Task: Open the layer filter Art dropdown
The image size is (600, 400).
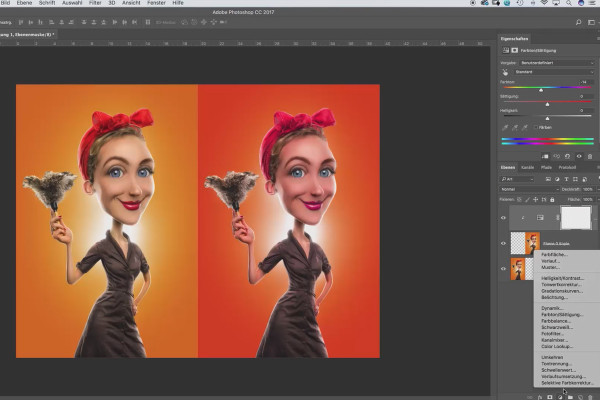Action: [x=517, y=179]
